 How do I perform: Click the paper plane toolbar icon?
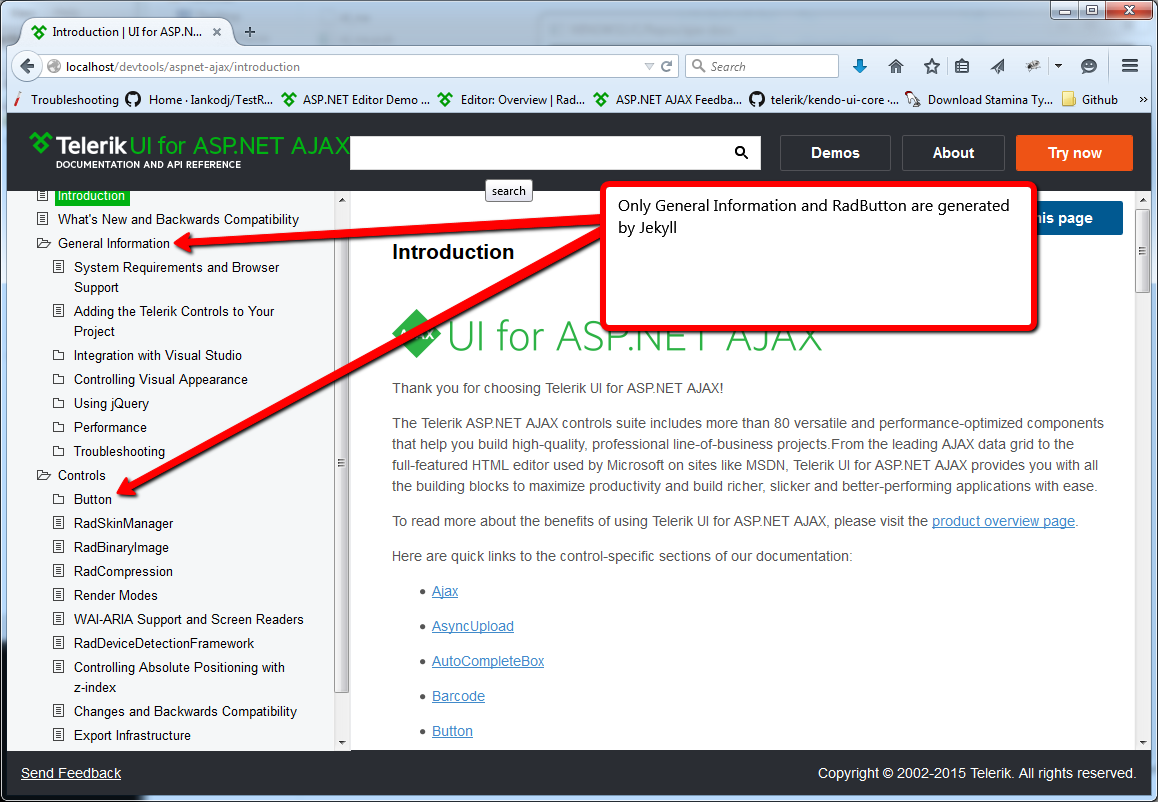pyautogui.click(x=998, y=66)
